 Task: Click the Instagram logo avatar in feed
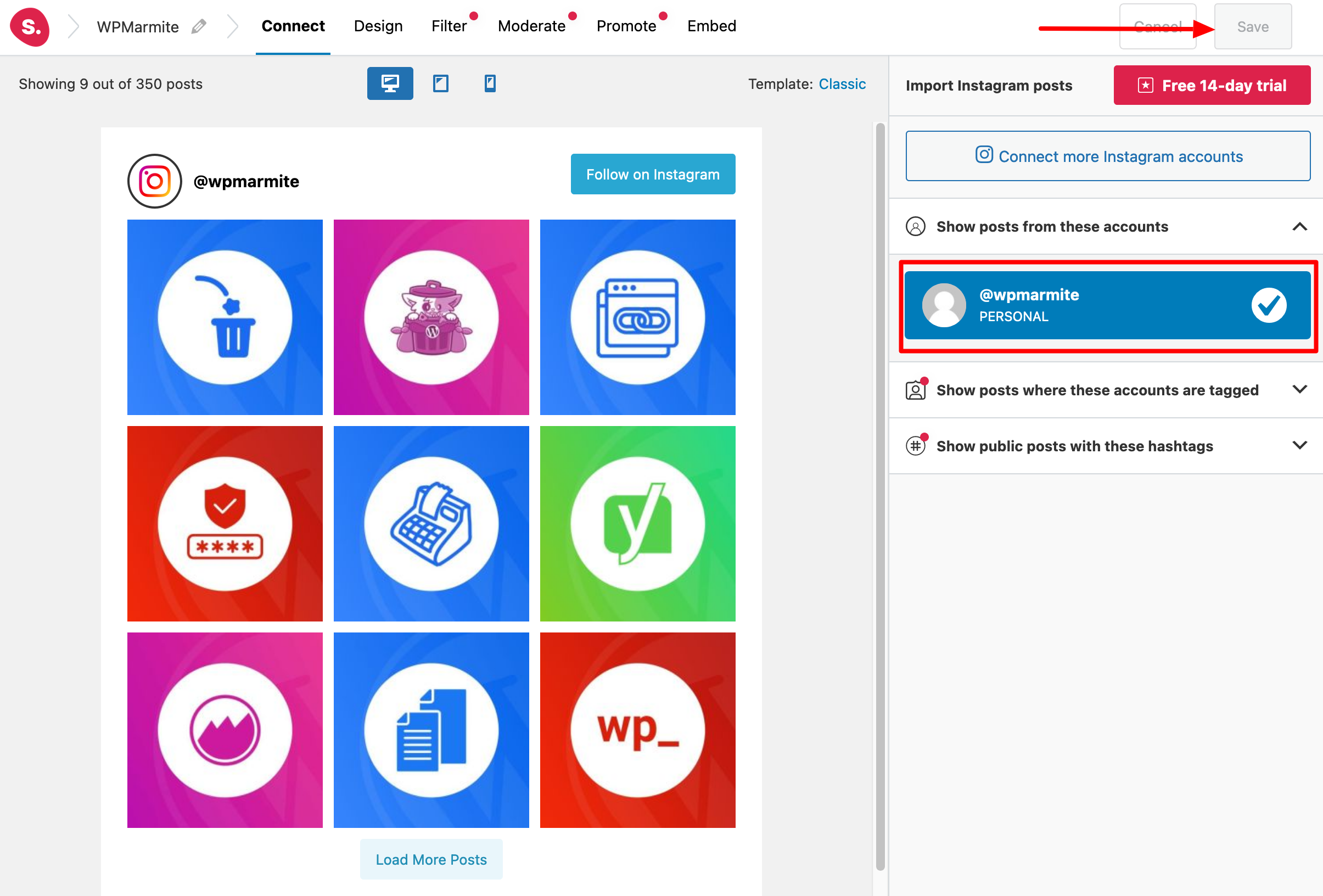tap(155, 181)
